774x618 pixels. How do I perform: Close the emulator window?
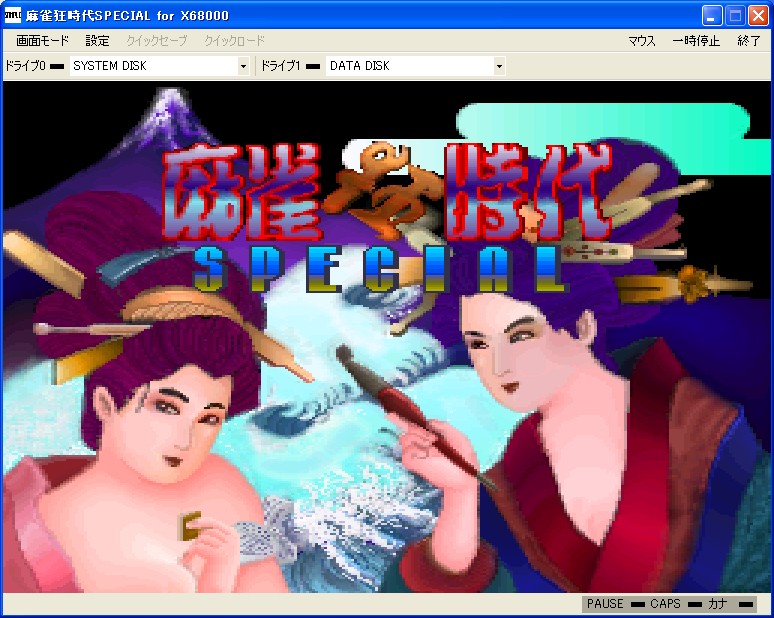click(x=758, y=16)
